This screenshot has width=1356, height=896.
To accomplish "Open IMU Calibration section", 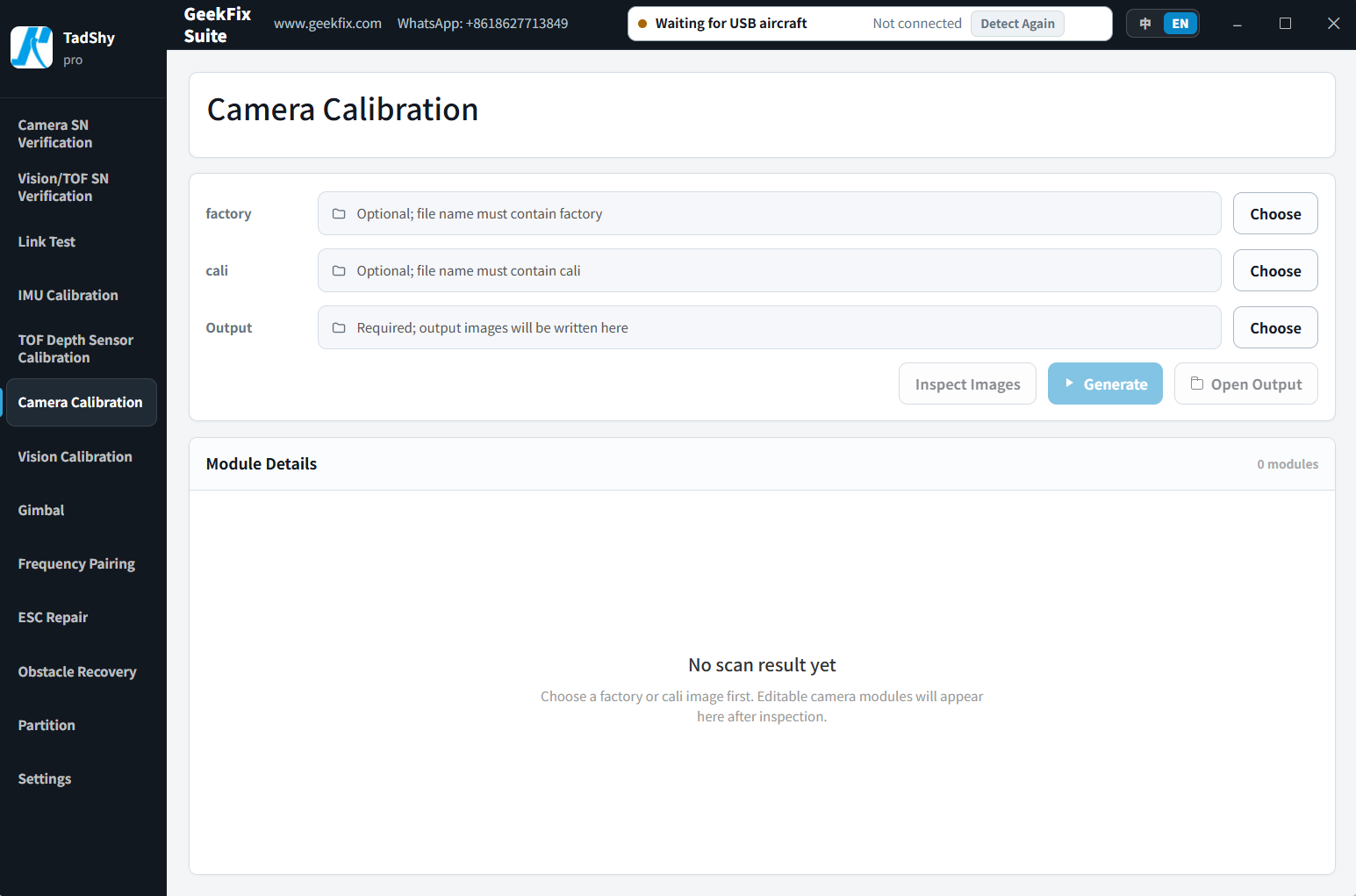I will coord(83,295).
